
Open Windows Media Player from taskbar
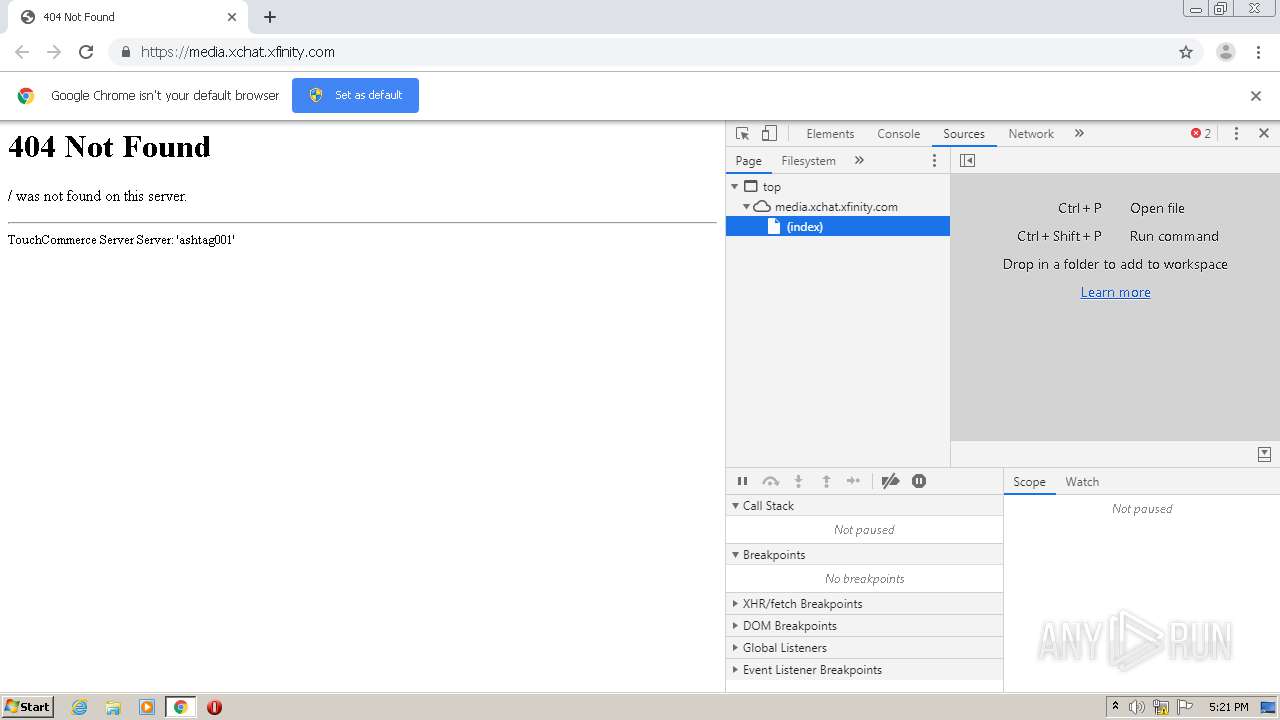point(147,707)
